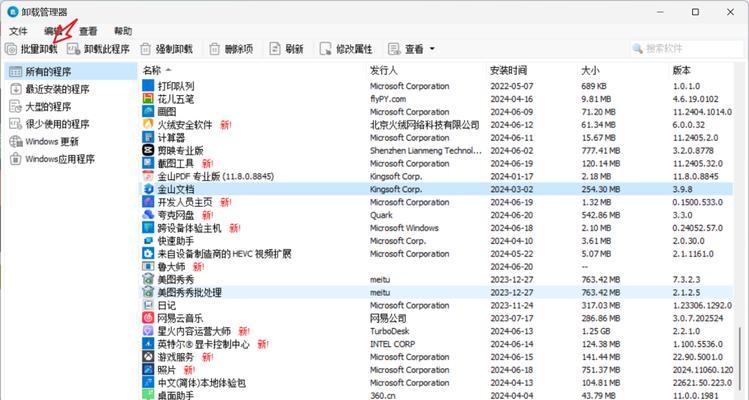Click the 火绒安全软件 program icon
The image size is (749, 400).
tap(148, 124)
